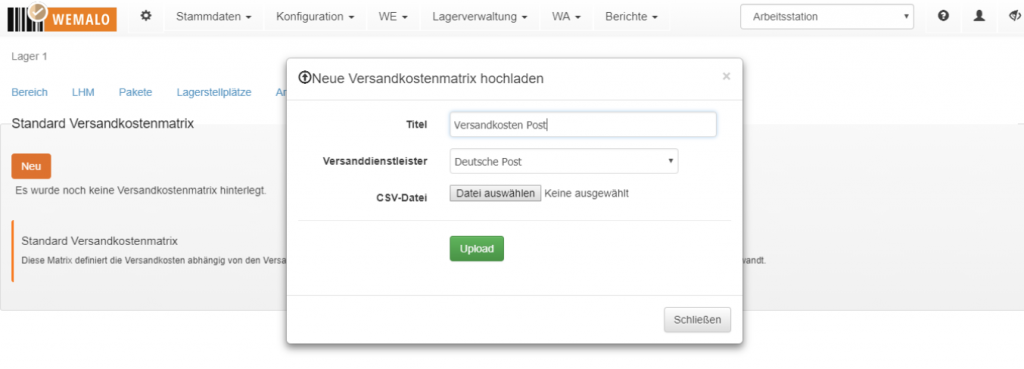
Task: Click the upload arrow icon in dialog title
Action: pos(304,78)
